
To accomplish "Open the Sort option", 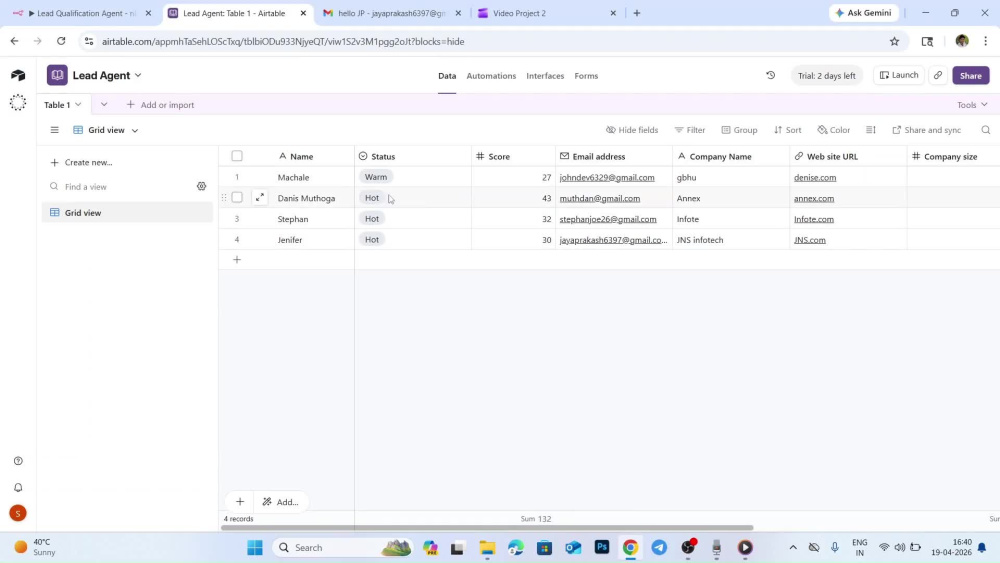I will pos(787,130).
